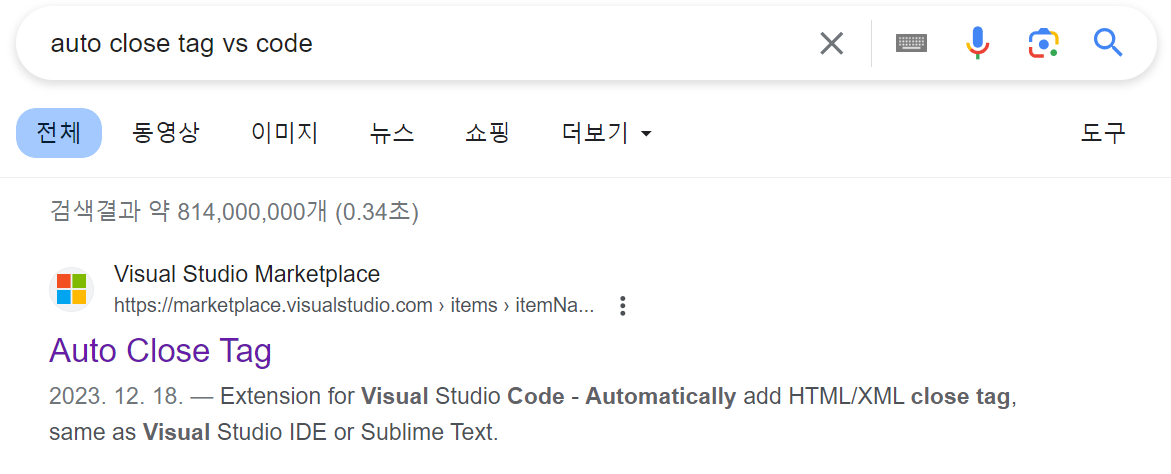Click snippet text 'same as Visual Studio IDE or Sublime Text.'
Image resolution: width=1171 pixels, height=474 pixels.
[273, 432]
